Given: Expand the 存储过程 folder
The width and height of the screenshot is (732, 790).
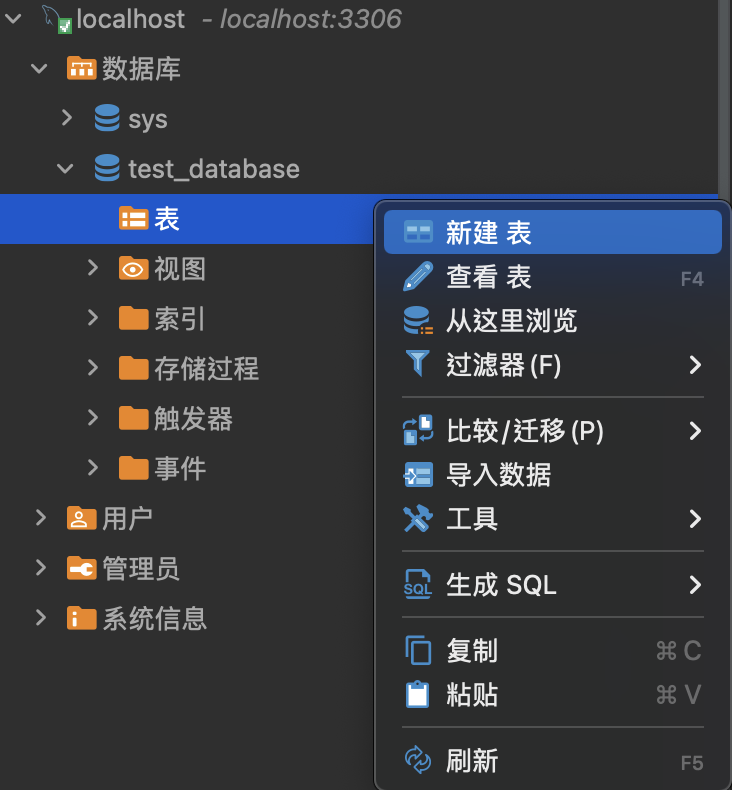Looking at the screenshot, I should coord(93,368).
